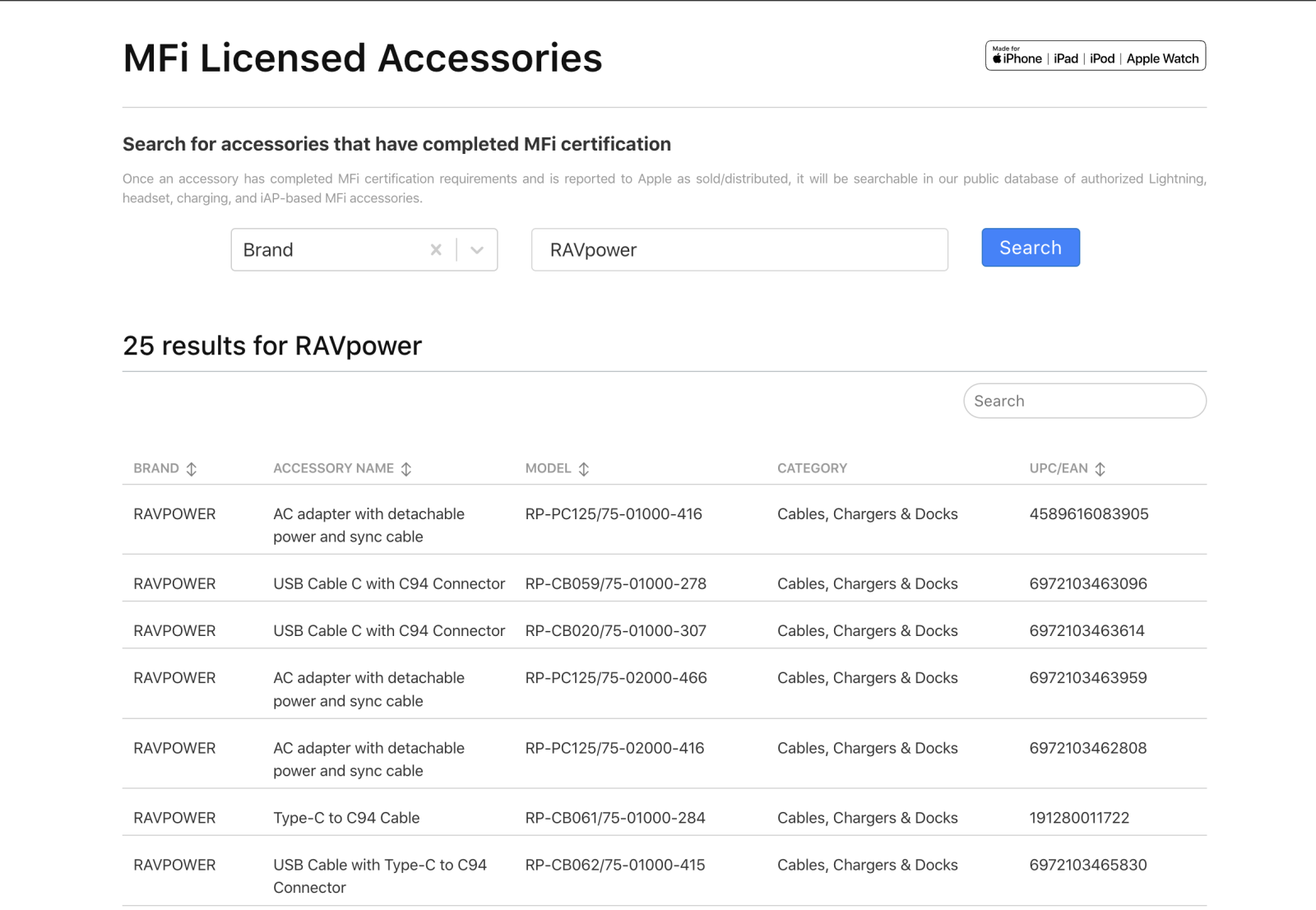This screenshot has width=1316, height=910.
Task: Click the MFi Licensed Accessories heading
Action: click(x=363, y=58)
